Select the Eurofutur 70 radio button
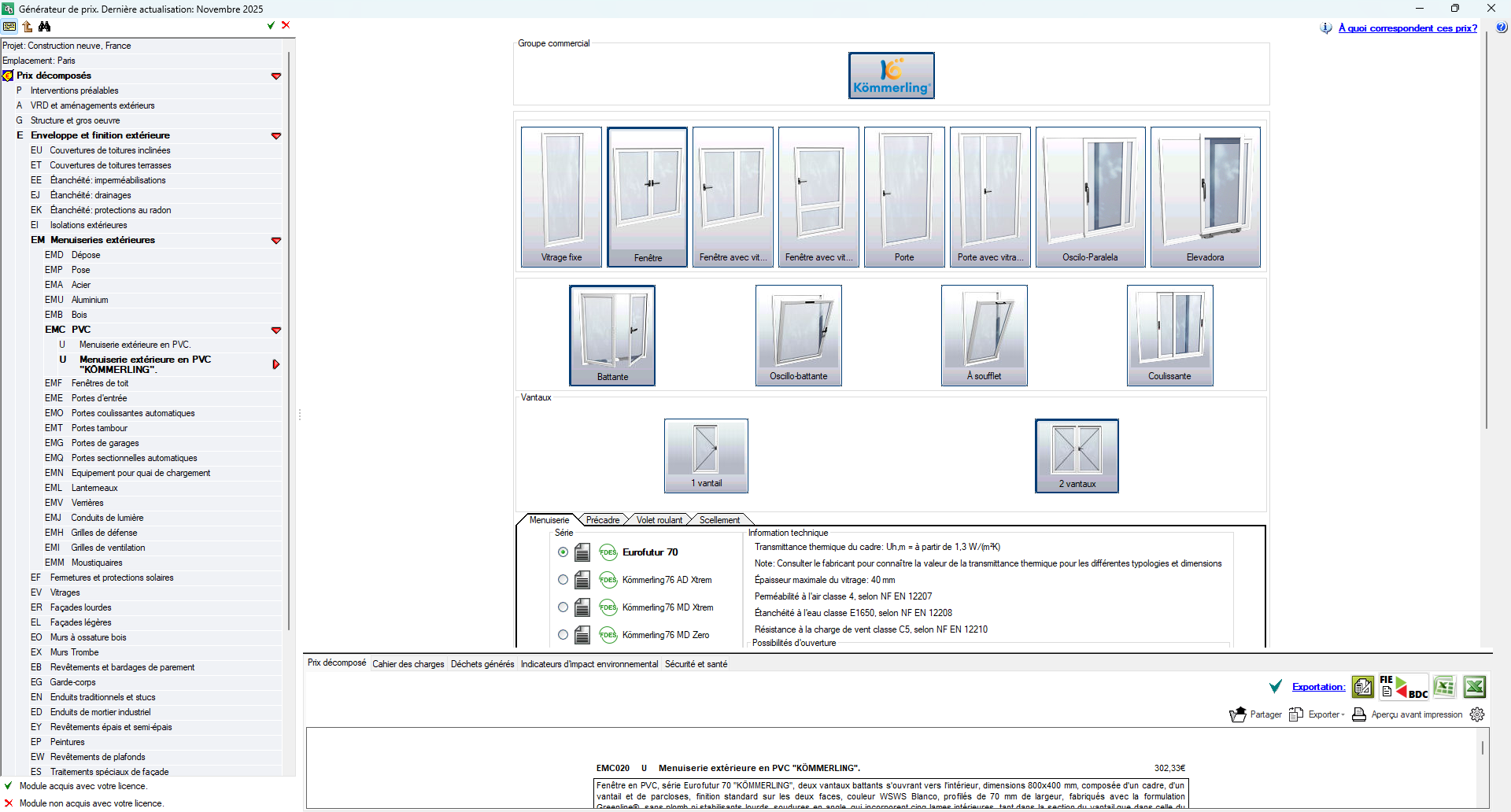This screenshot has height=812, width=1511. 563,552
